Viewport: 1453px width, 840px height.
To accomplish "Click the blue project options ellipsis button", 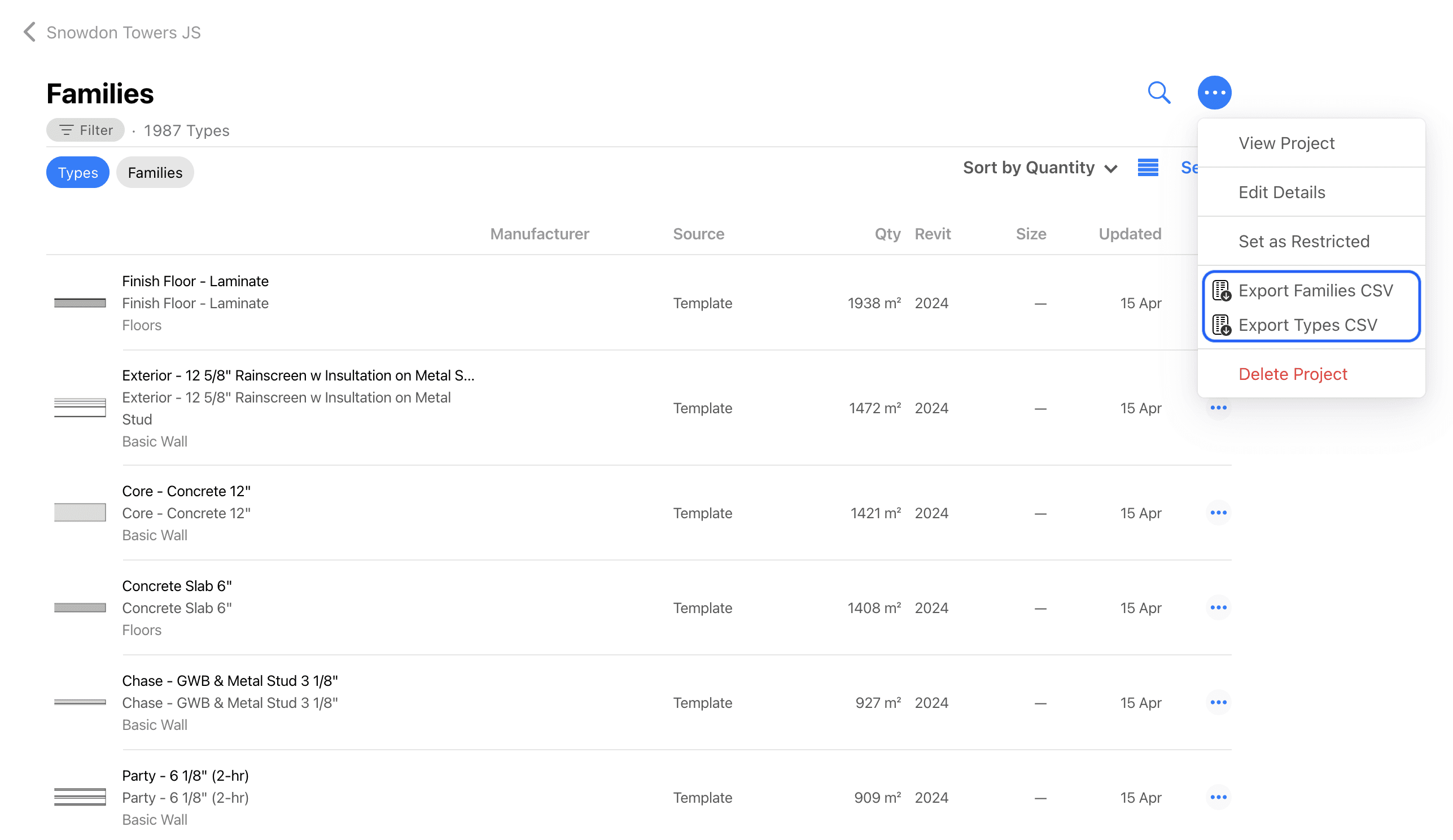I will point(1214,92).
